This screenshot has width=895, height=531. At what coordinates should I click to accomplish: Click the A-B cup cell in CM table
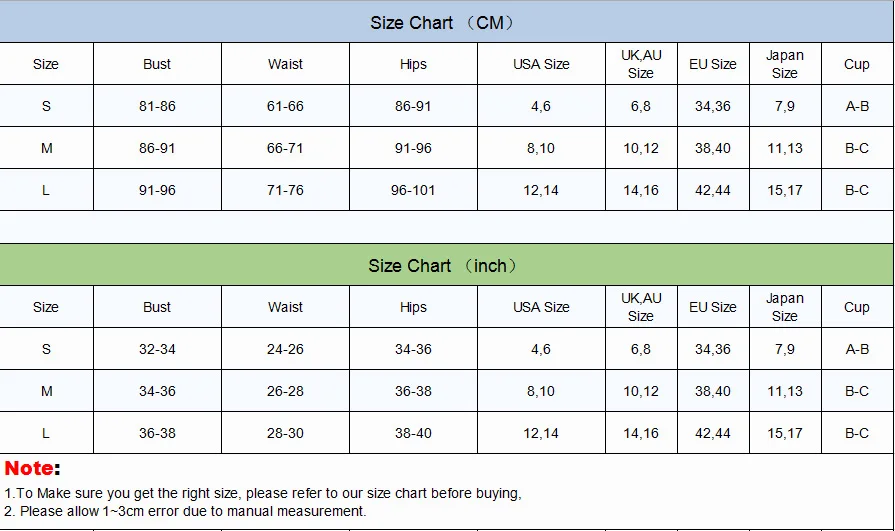(x=857, y=106)
